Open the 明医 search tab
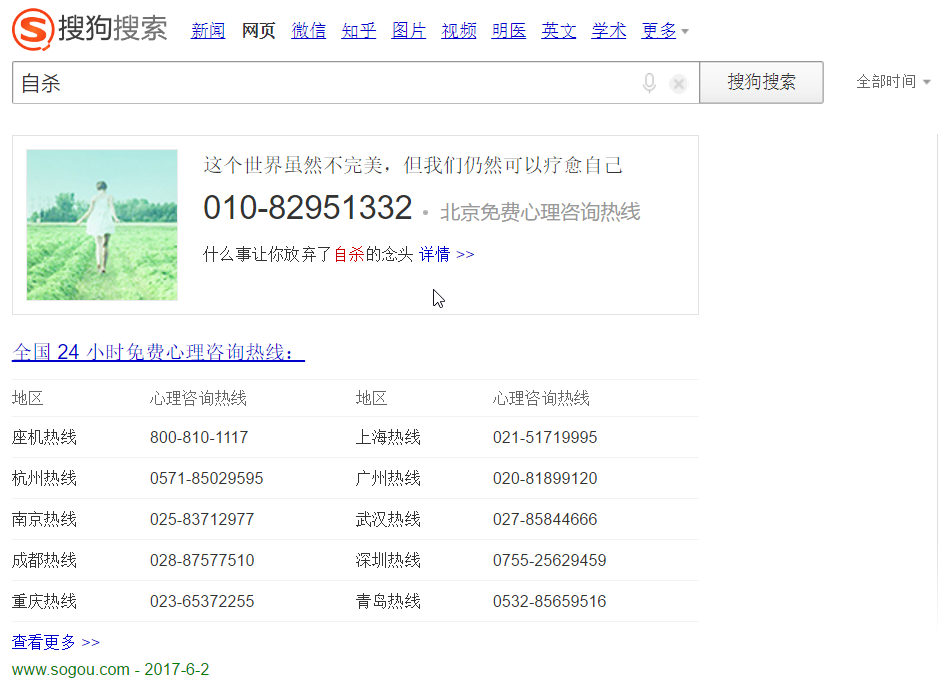The image size is (948, 683). click(x=508, y=31)
